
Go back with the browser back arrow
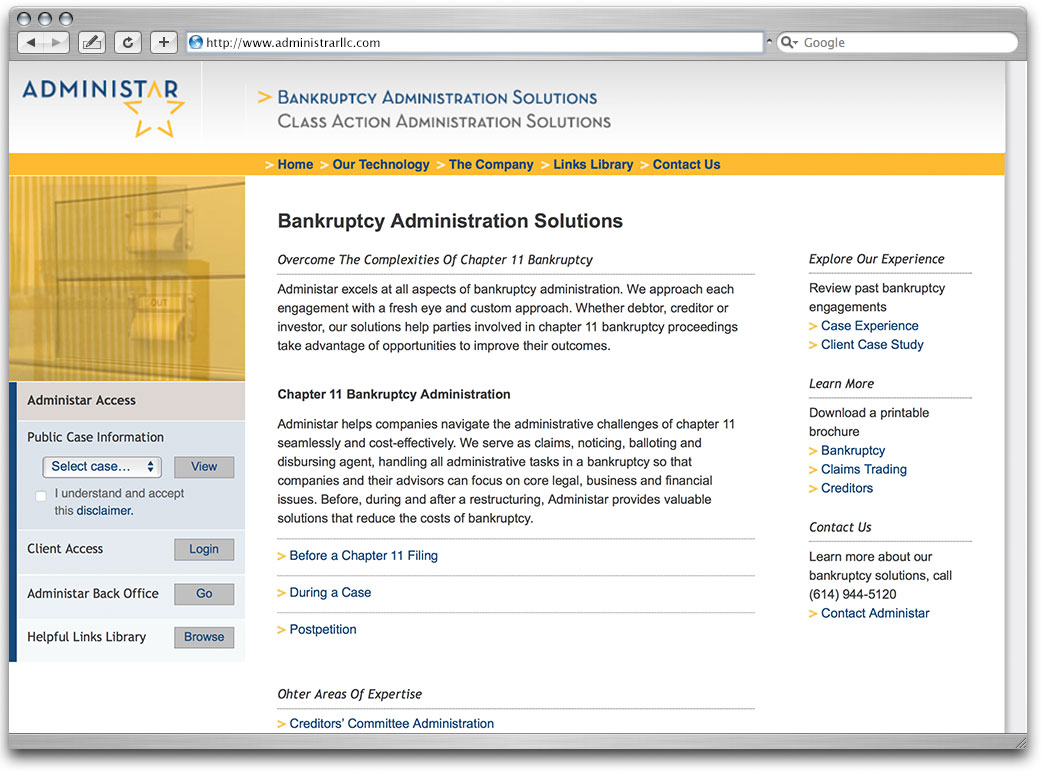(31, 43)
